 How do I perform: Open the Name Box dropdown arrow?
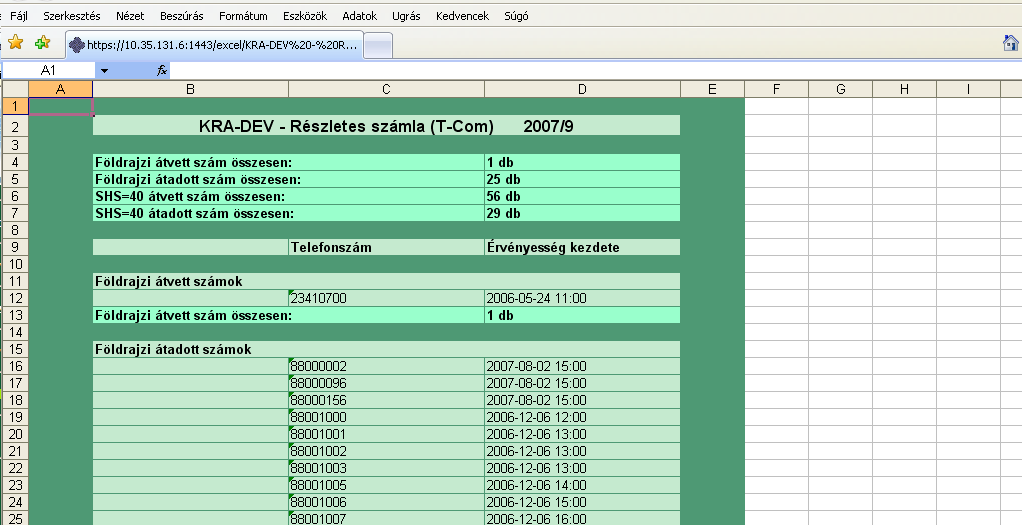(104, 70)
